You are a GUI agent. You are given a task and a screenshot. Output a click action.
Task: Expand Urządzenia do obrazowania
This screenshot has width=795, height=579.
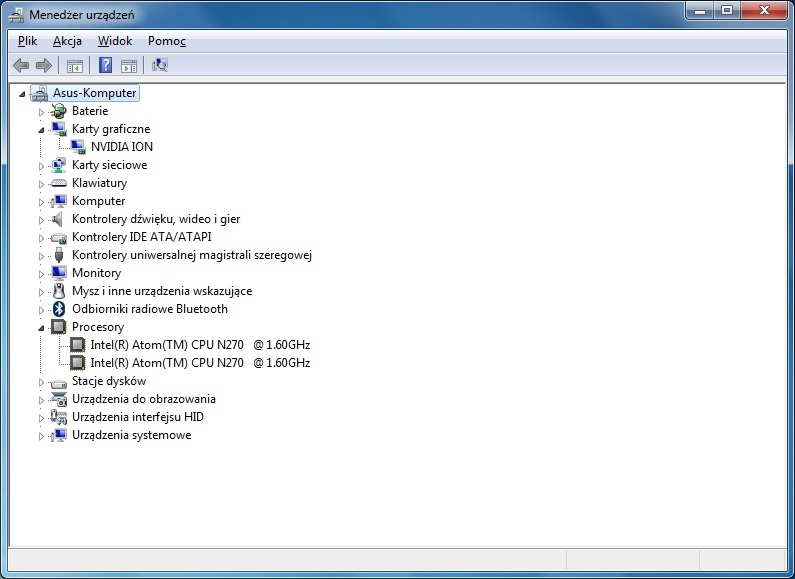click(42, 400)
